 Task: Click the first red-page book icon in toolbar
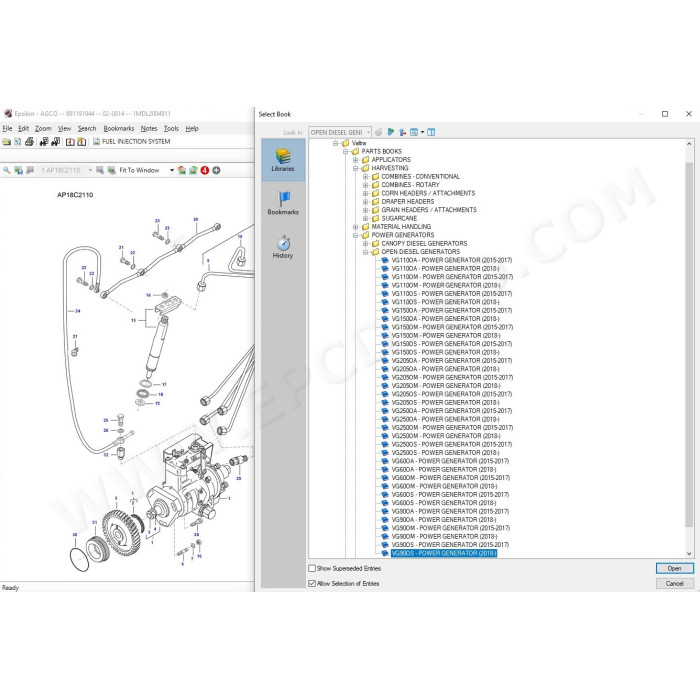(x=70, y=142)
